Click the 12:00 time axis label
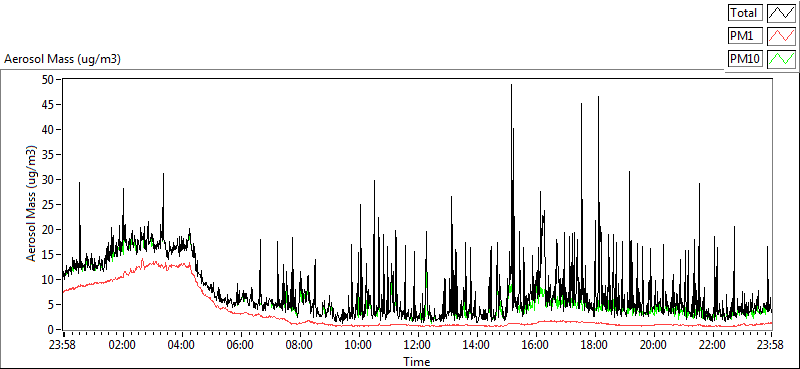 (417, 344)
